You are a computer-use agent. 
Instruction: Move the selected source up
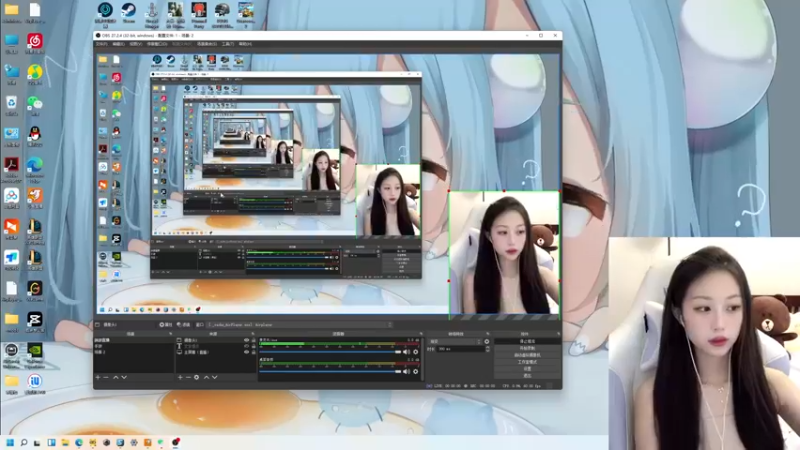coord(207,378)
